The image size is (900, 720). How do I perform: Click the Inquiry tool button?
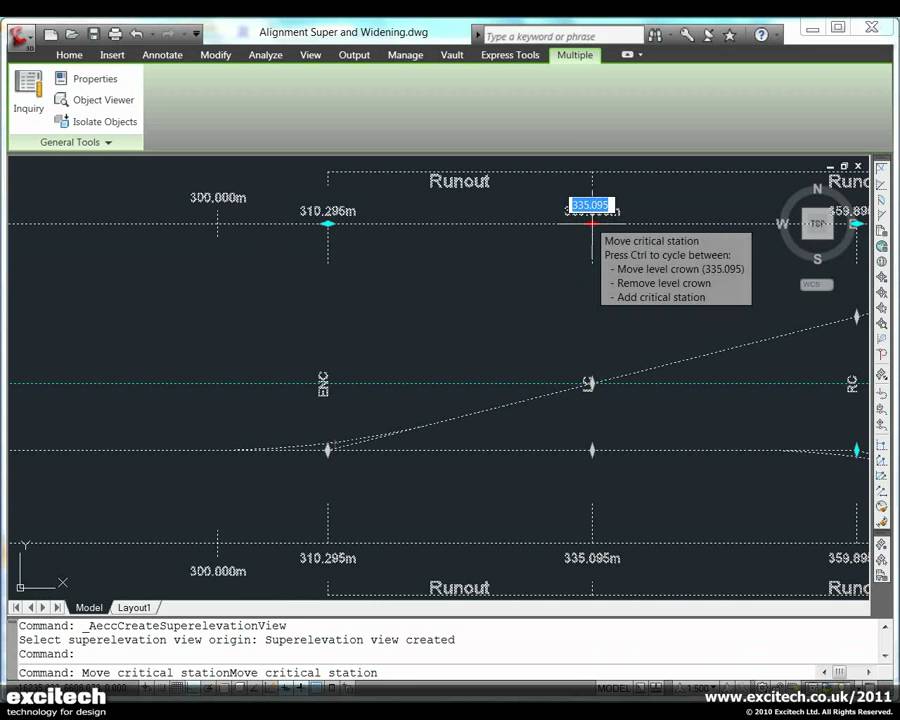28,92
